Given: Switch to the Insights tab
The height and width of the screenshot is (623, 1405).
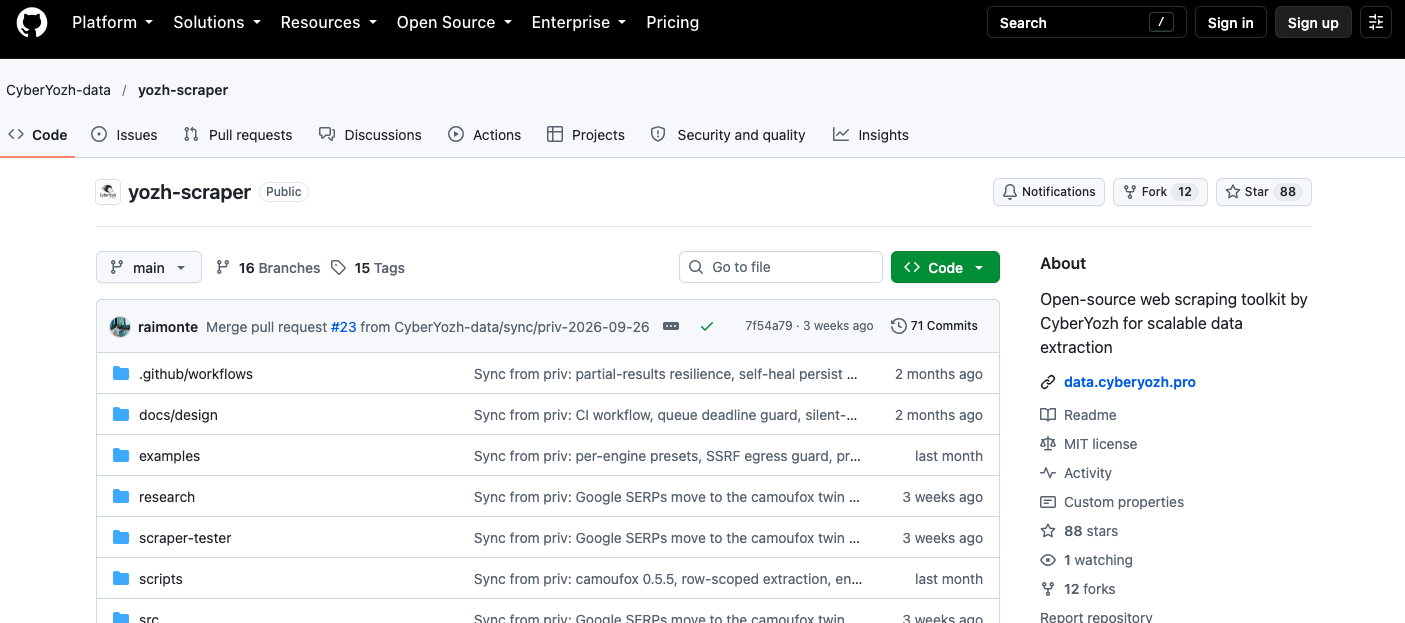Looking at the screenshot, I should (x=870, y=135).
